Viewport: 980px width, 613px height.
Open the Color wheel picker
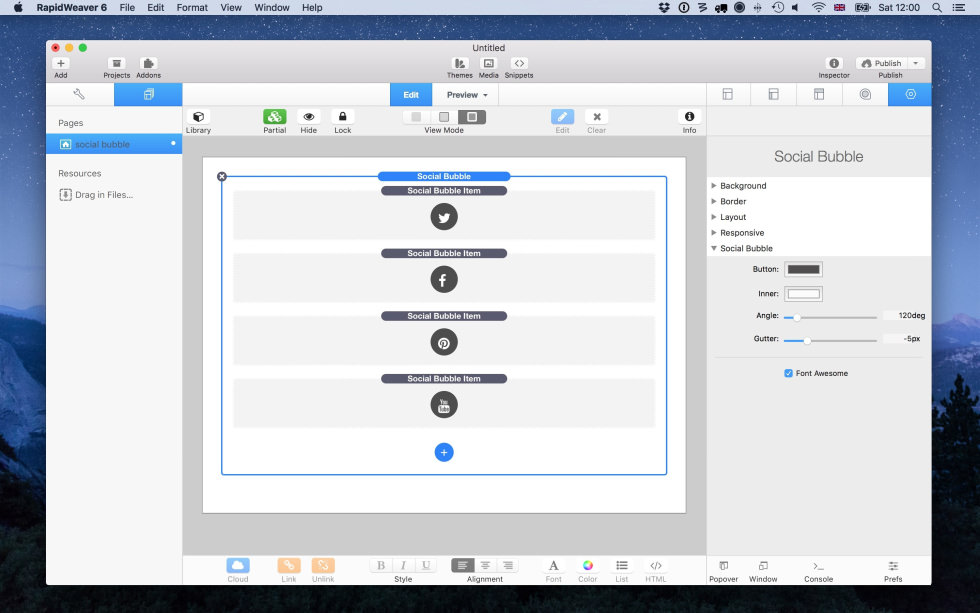[588, 566]
